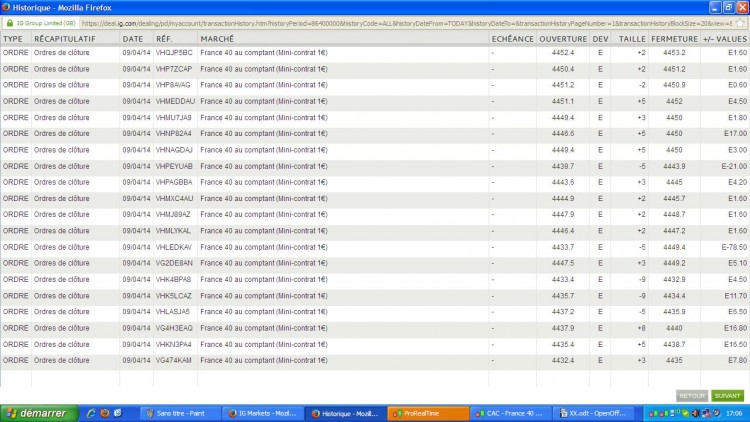Click the E11.70 value
Image resolution: width=750 pixels, height=422 pixels.
[735, 296]
